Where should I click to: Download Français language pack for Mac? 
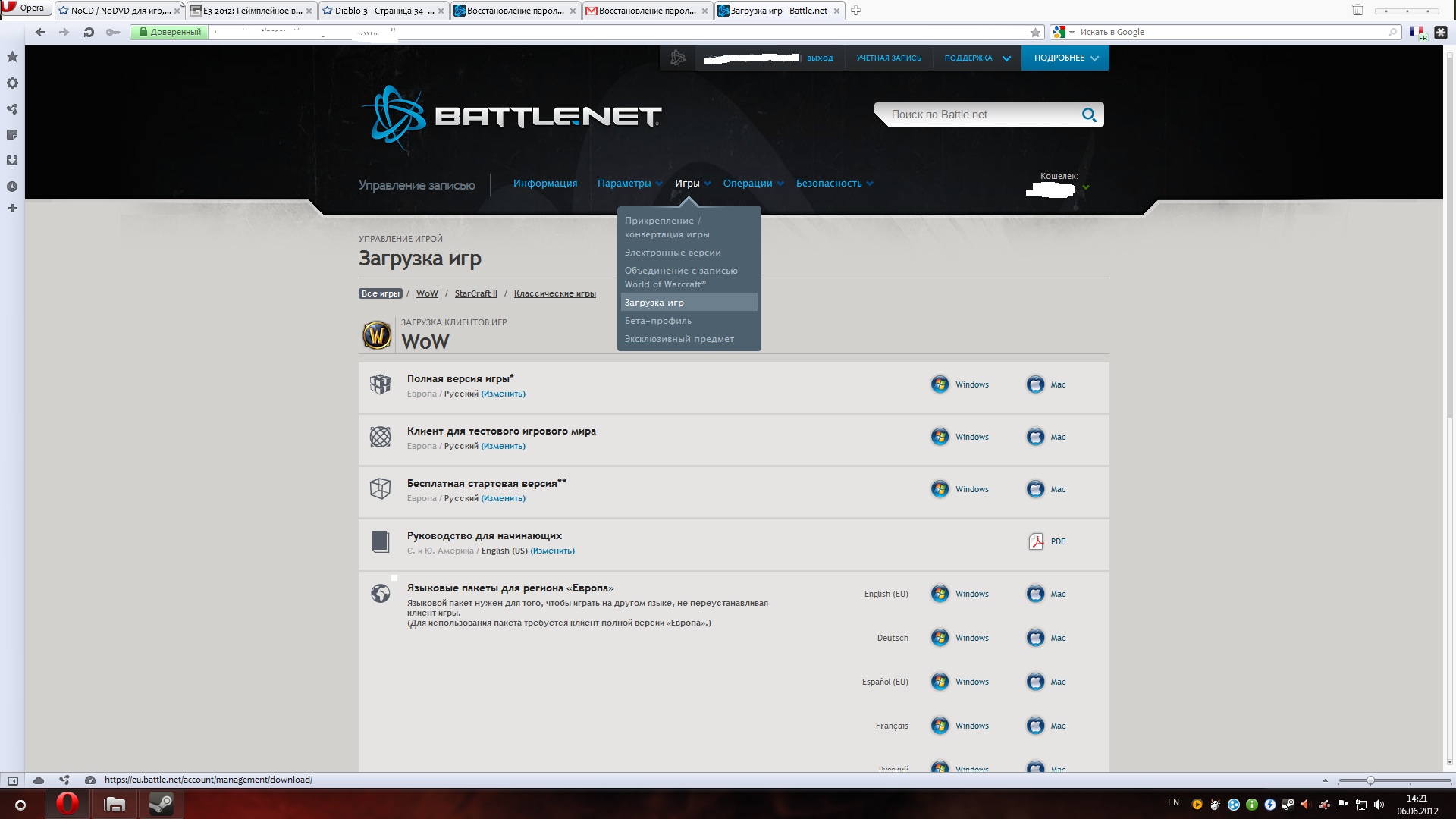click(1046, 726)
